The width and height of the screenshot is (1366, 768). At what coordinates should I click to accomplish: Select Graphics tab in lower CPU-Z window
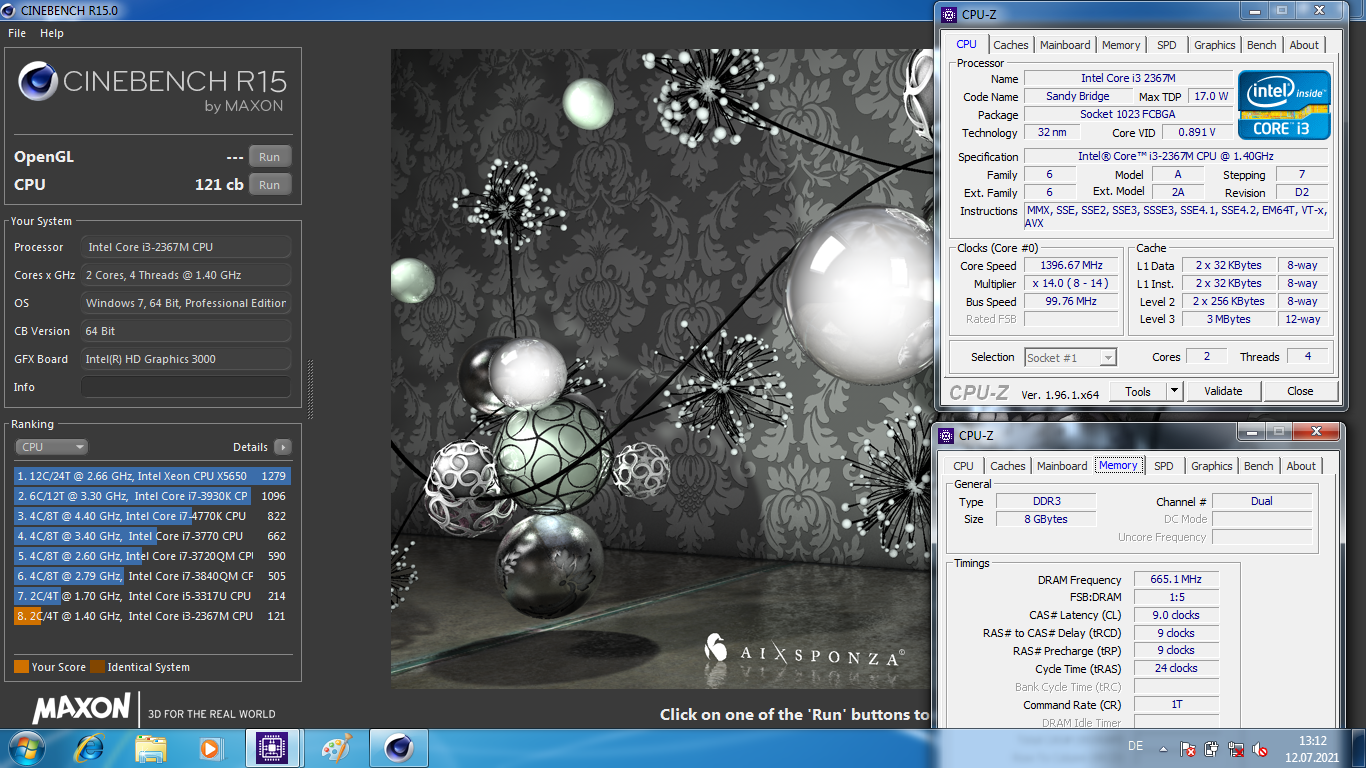1212,466
